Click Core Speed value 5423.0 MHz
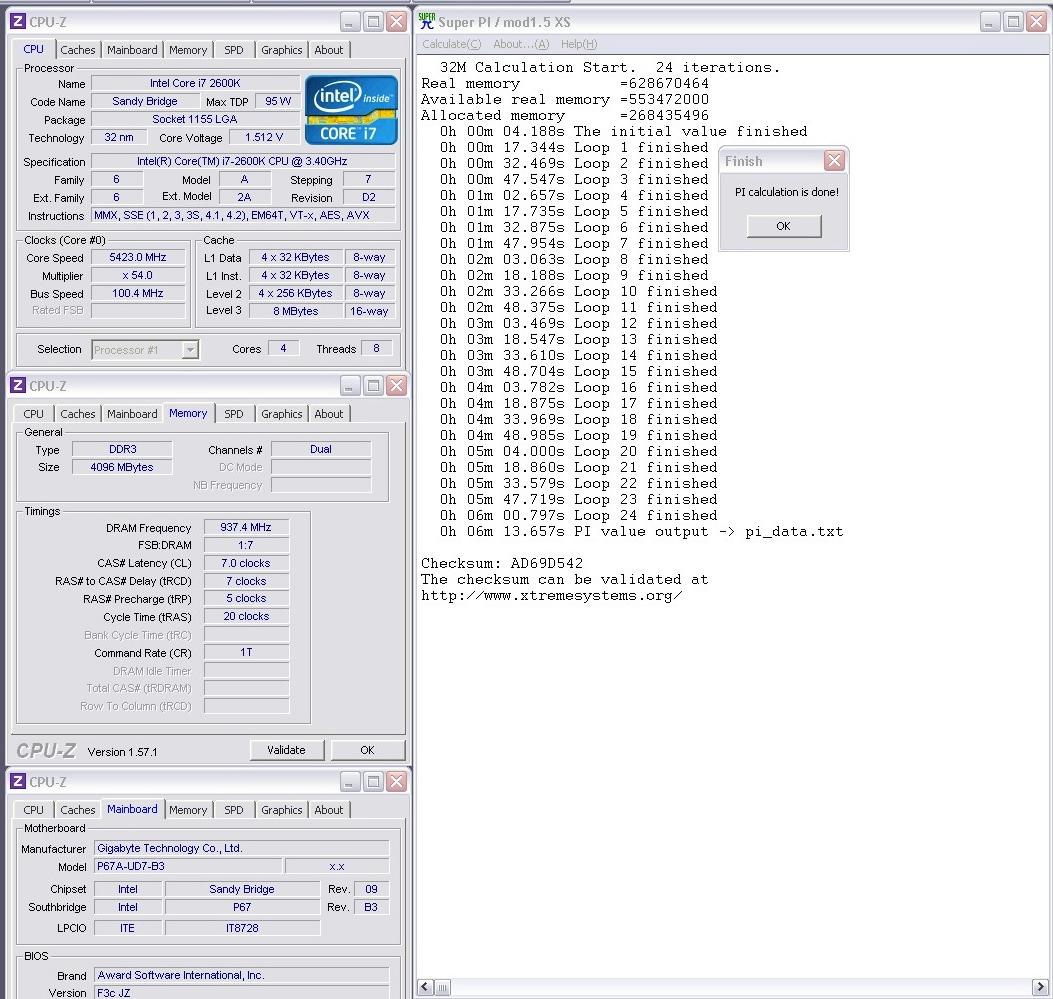 click(138, 257)
